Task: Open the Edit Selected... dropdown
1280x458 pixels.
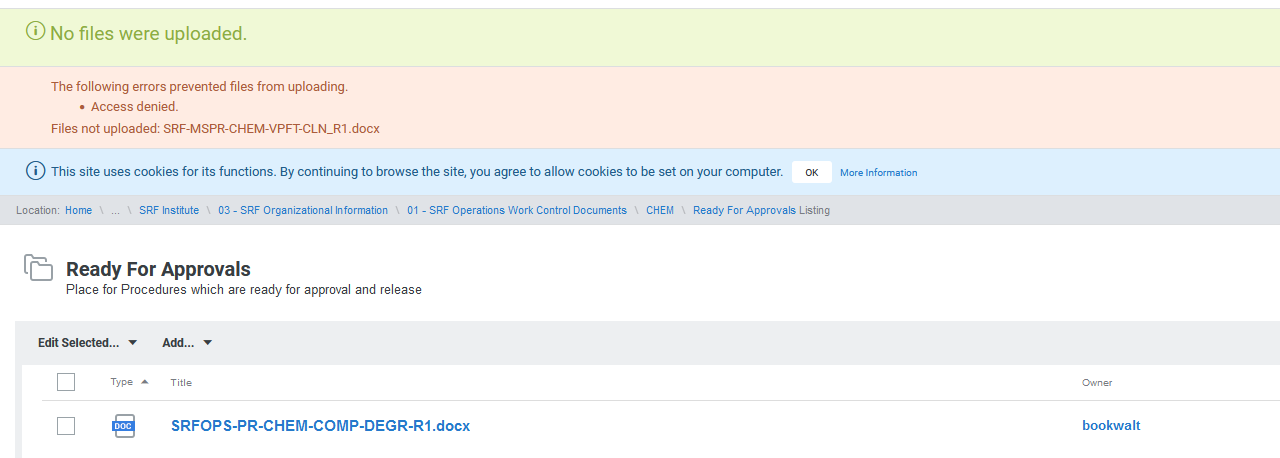Action: pyautogui.click(x=87, y=343)
